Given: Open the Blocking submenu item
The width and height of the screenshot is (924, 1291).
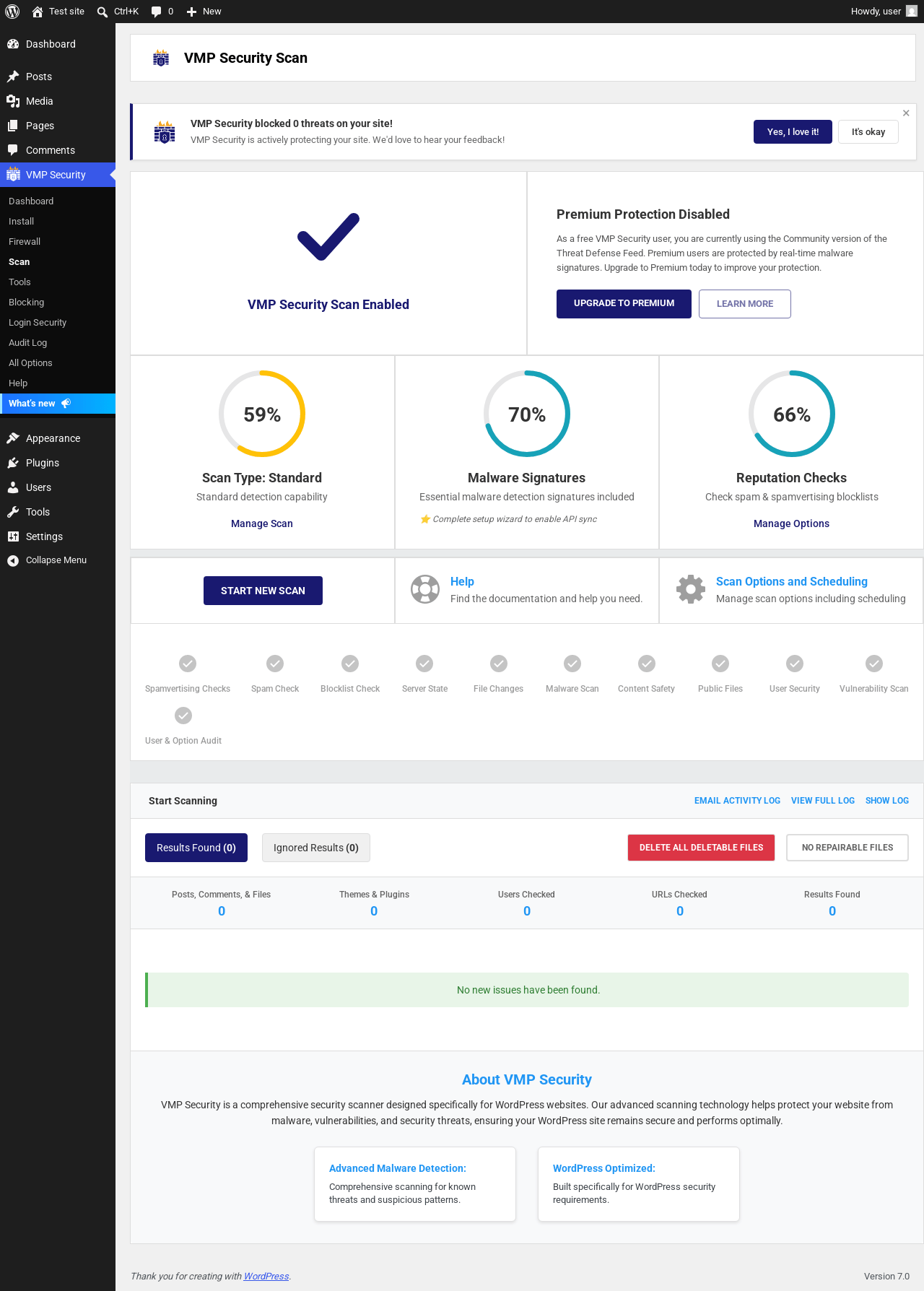Looking at the screenshot, I should pyautogui.click(x=58, y=303).
